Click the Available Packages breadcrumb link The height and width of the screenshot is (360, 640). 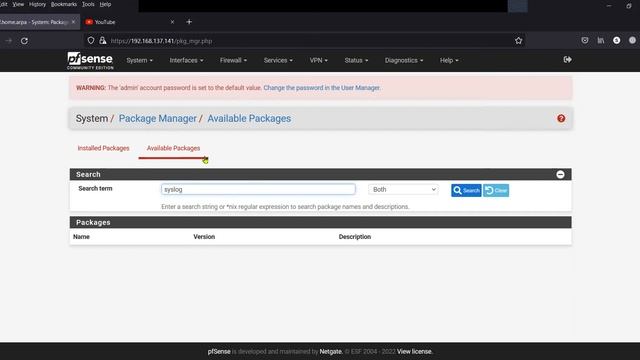click(x=249, y=118)
